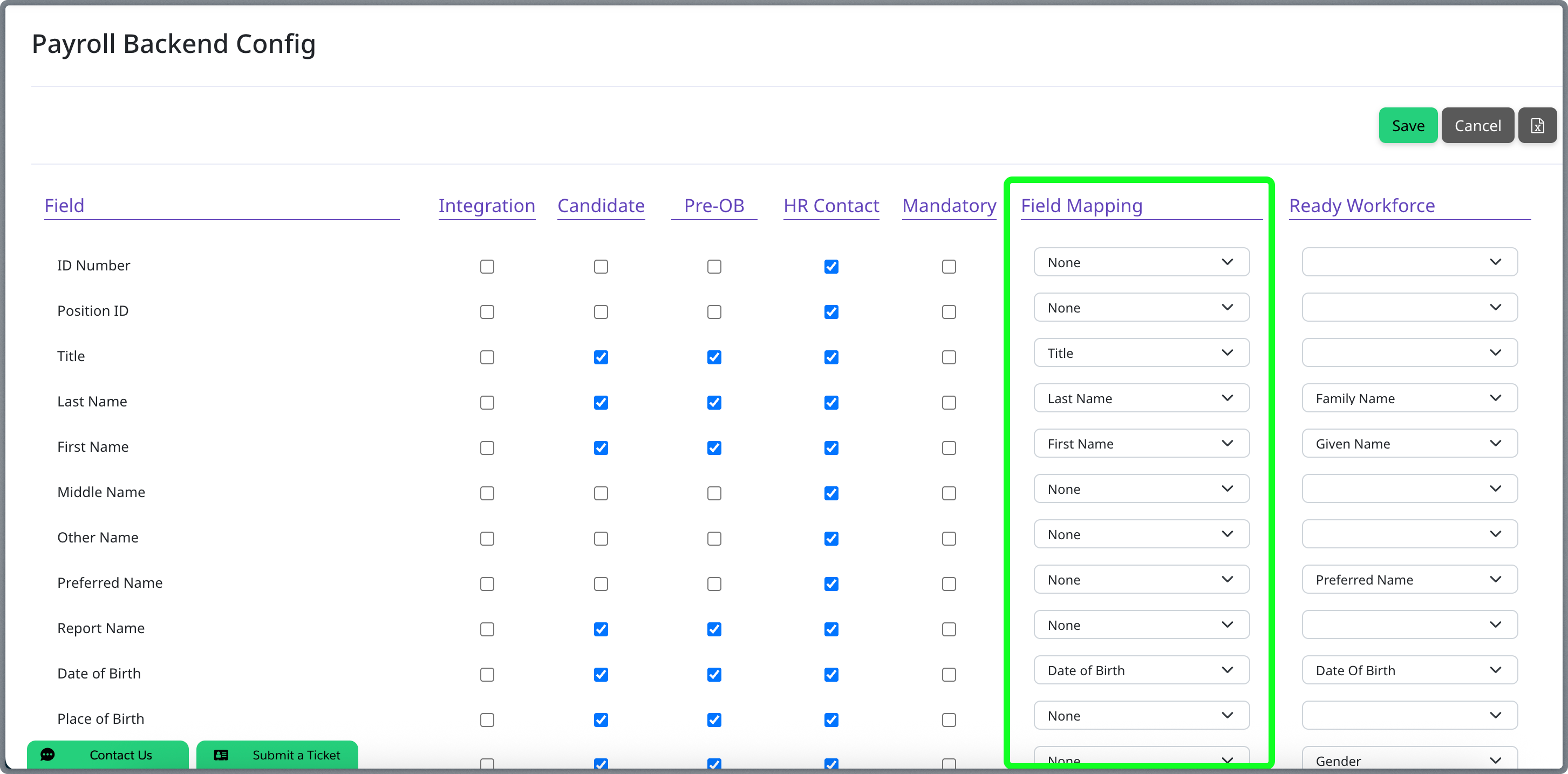Open the Contact Us chat button
Image resolution: width=1568 pixels, height=774 pixels.
tap(108, 755)
